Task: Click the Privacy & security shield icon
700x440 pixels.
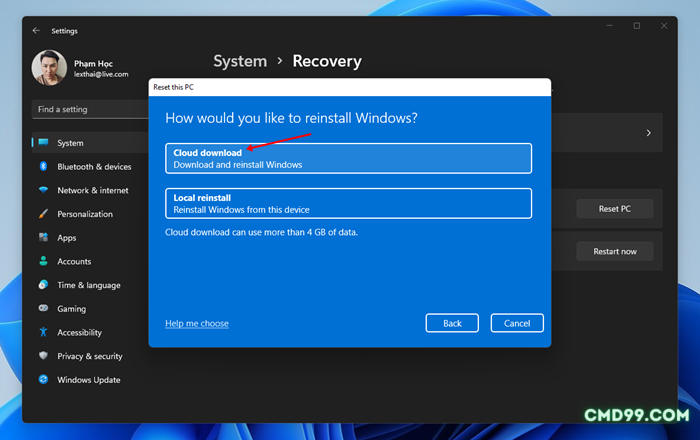Action: [43, 356]
